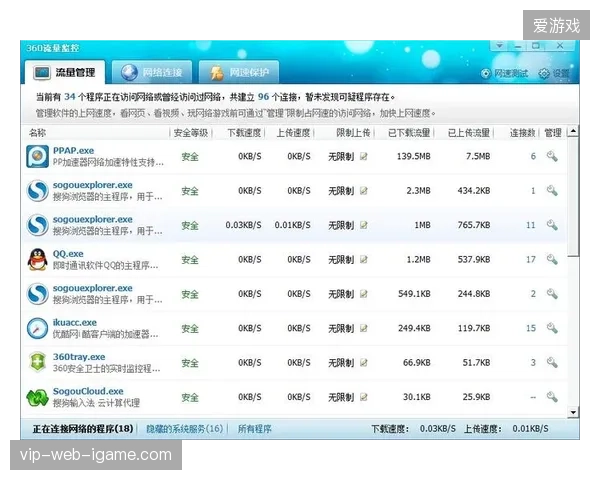Edit upload limit for sogouexplorer.exe with 549.1KB
This screenshot has width=600, height=480.
click(x=364, y=294)
